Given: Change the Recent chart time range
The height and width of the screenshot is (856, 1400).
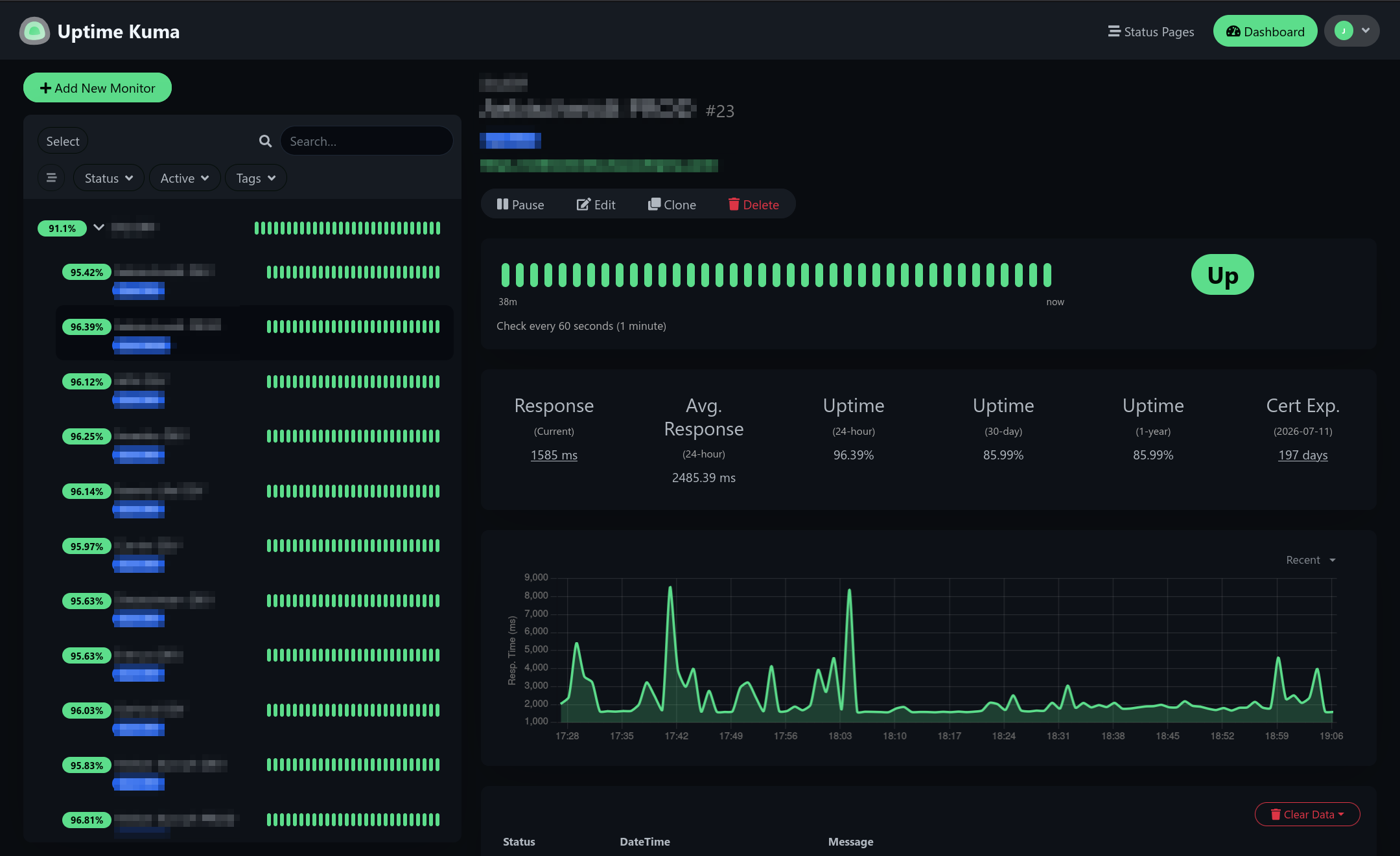Looking at the screenshot, I should [x=1309, y=559].
